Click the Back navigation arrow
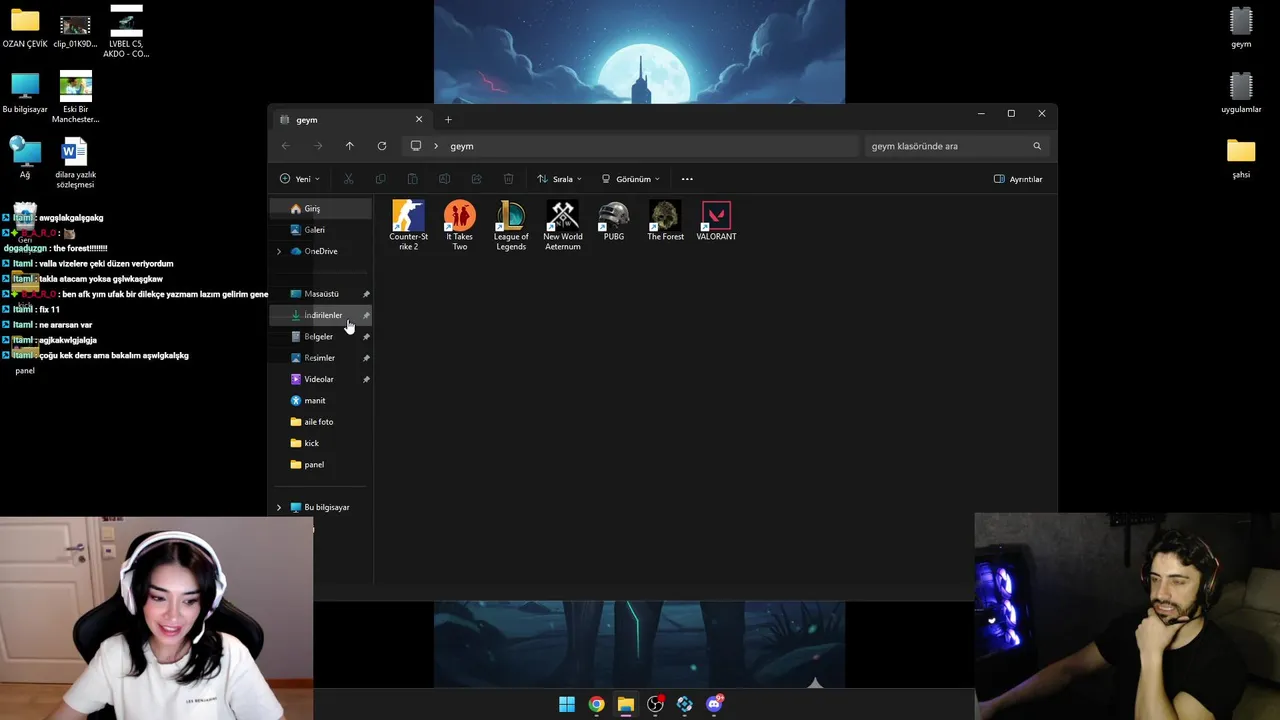The height and width of the screenshot is (720, 1280). [286, 146]
